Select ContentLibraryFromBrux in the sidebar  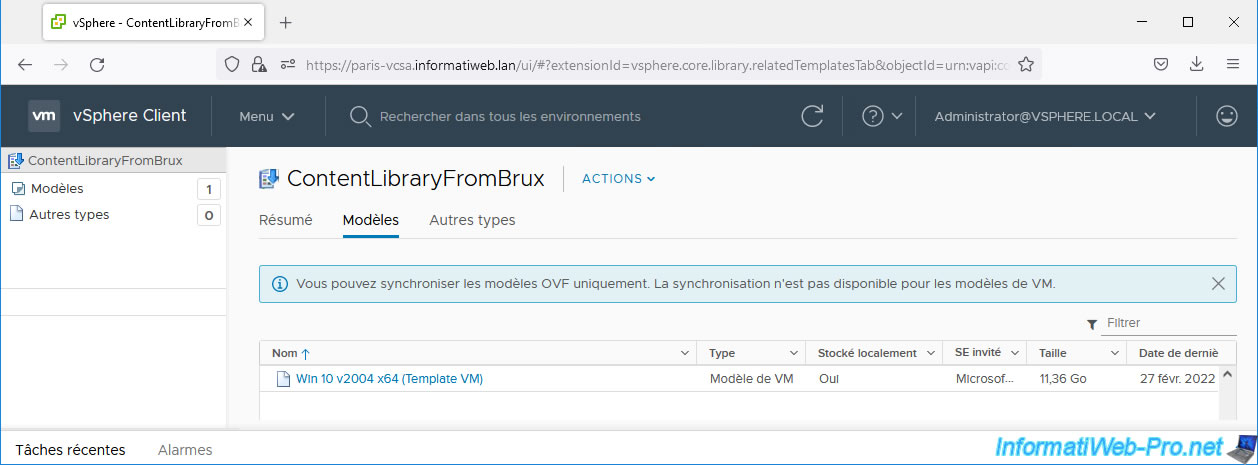point(105,160)
